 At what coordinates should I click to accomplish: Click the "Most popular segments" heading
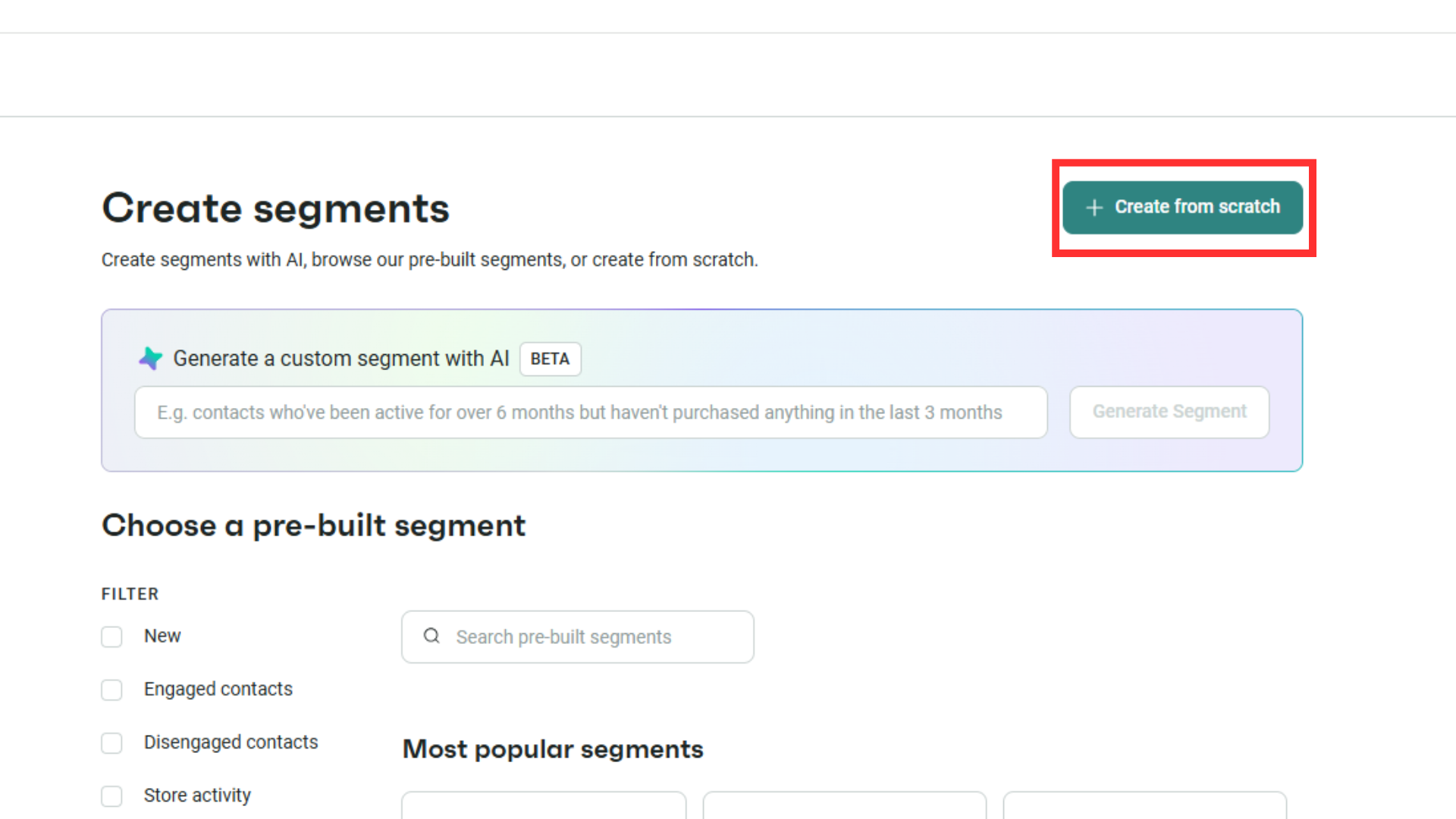tap(553, 749)
